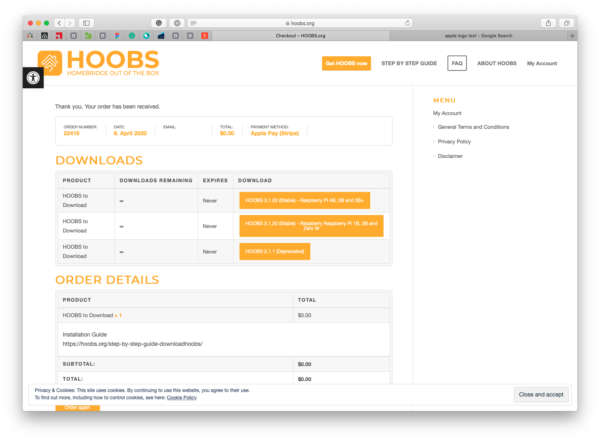Open My Account in top navigation
600x441 pixels.
tap(542, 63)
